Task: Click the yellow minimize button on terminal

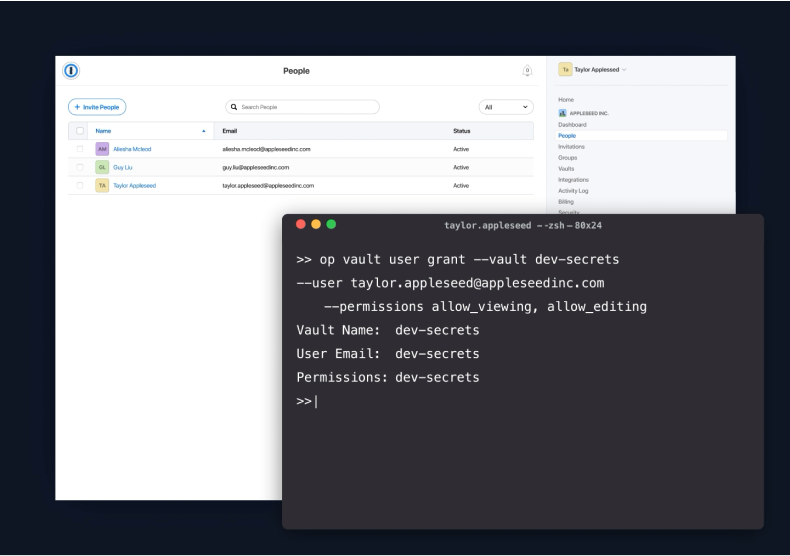Action: click(x=316, y=224)
